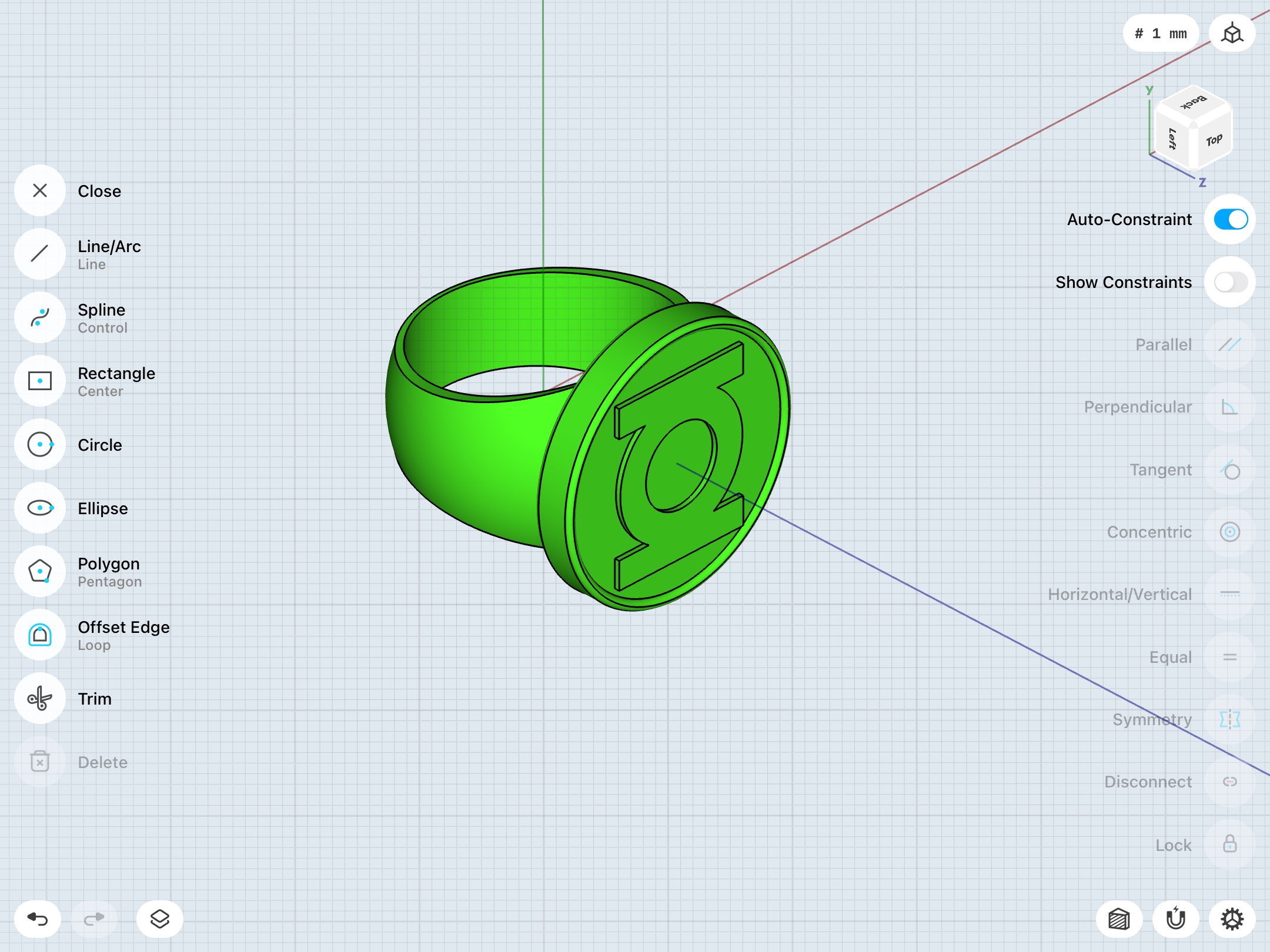Toggle the magnet snapping icon
1270x952 pixels.
(1175, 919)
